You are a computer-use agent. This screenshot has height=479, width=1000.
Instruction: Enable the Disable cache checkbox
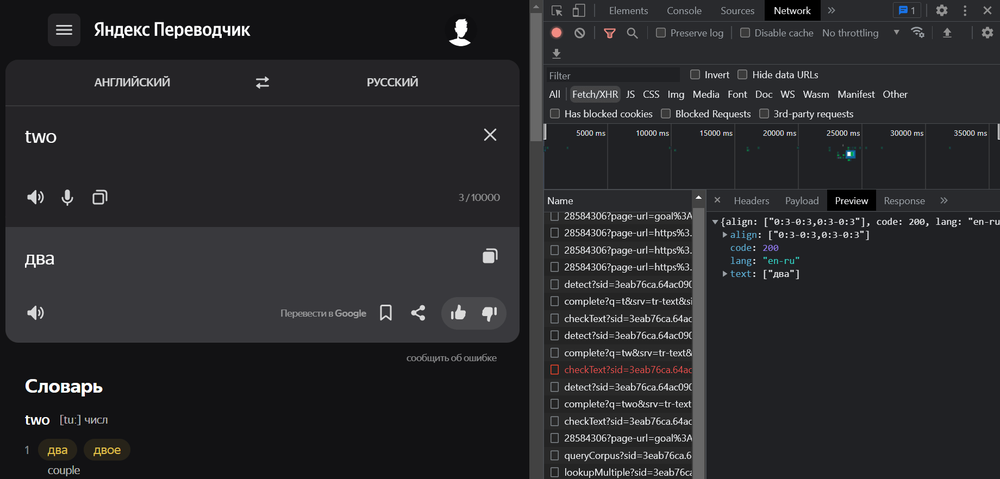[x=745, y=33]
